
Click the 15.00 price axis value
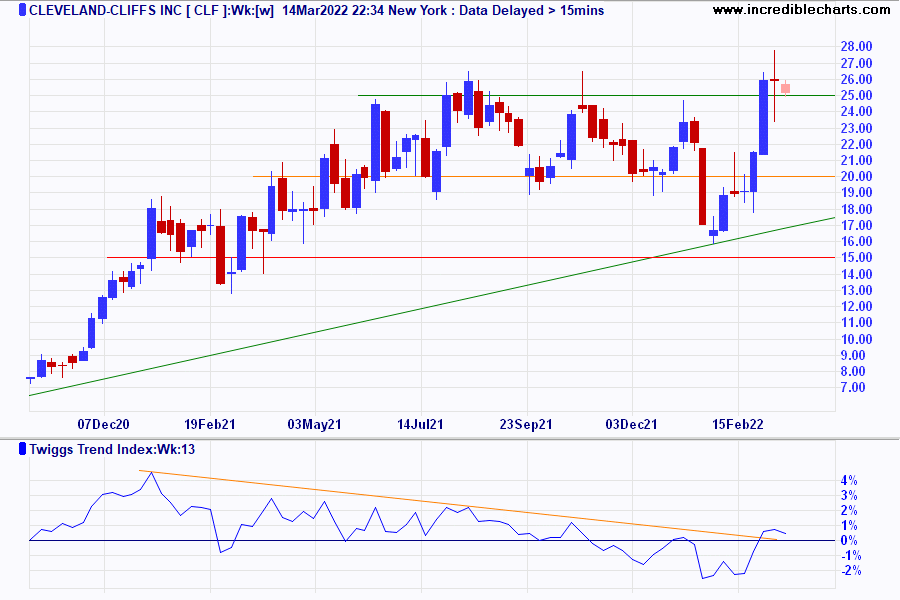(x=856, y=257)
